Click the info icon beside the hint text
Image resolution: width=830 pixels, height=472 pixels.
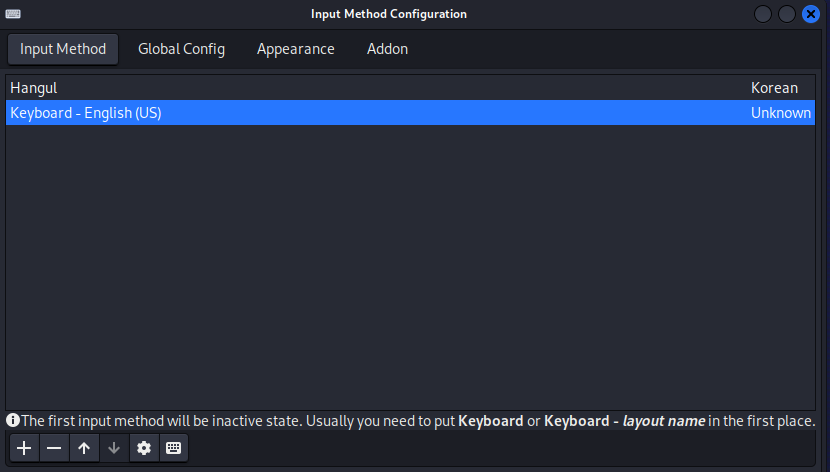tap(13, 420)
